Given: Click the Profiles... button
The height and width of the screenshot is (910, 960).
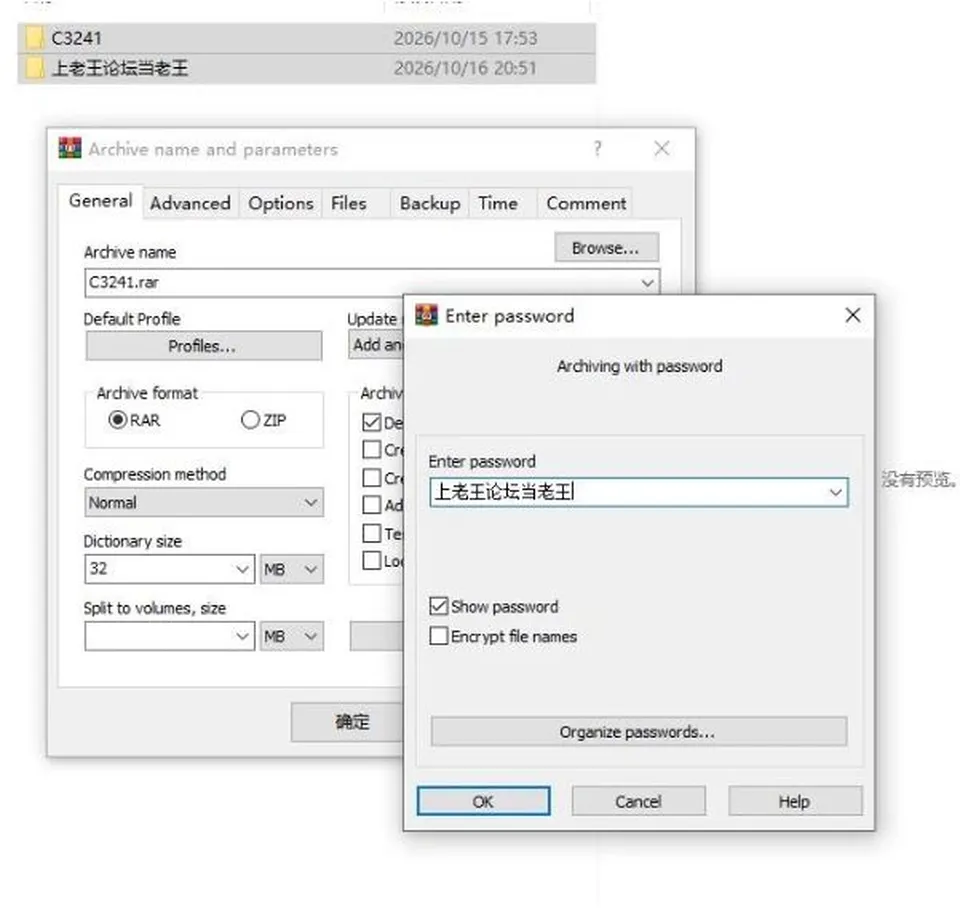Looking at the screenshot, I should click(x=203, y=346).
